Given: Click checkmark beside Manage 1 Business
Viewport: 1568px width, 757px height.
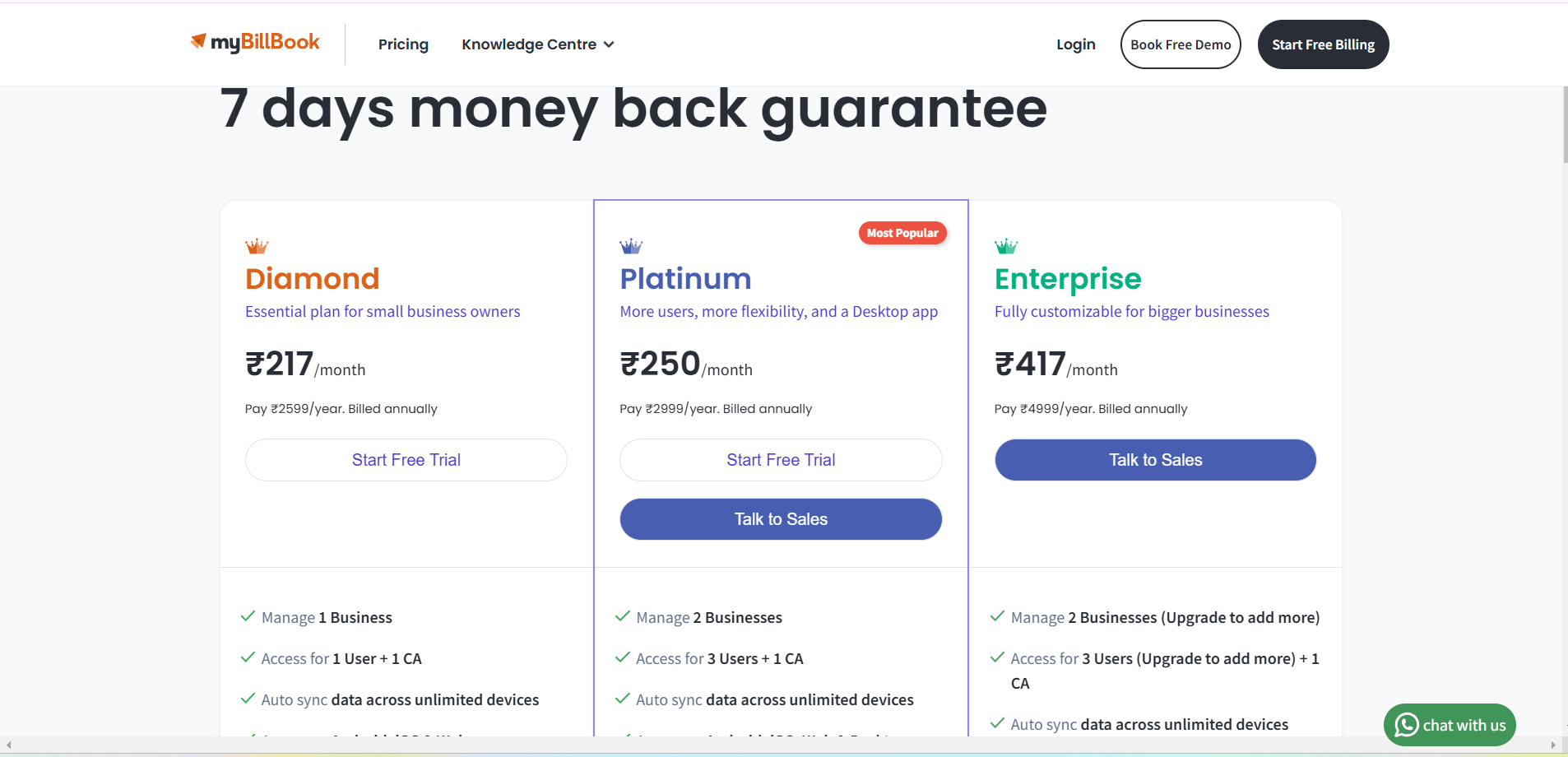Looking at the screenshot, I should pos(248,616).
